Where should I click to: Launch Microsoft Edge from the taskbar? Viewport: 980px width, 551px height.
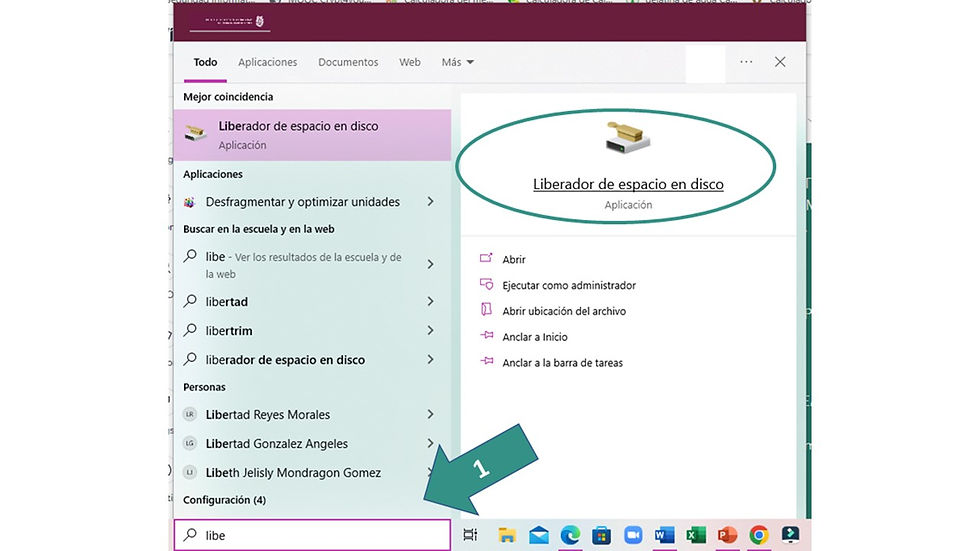tap(570, 535)
